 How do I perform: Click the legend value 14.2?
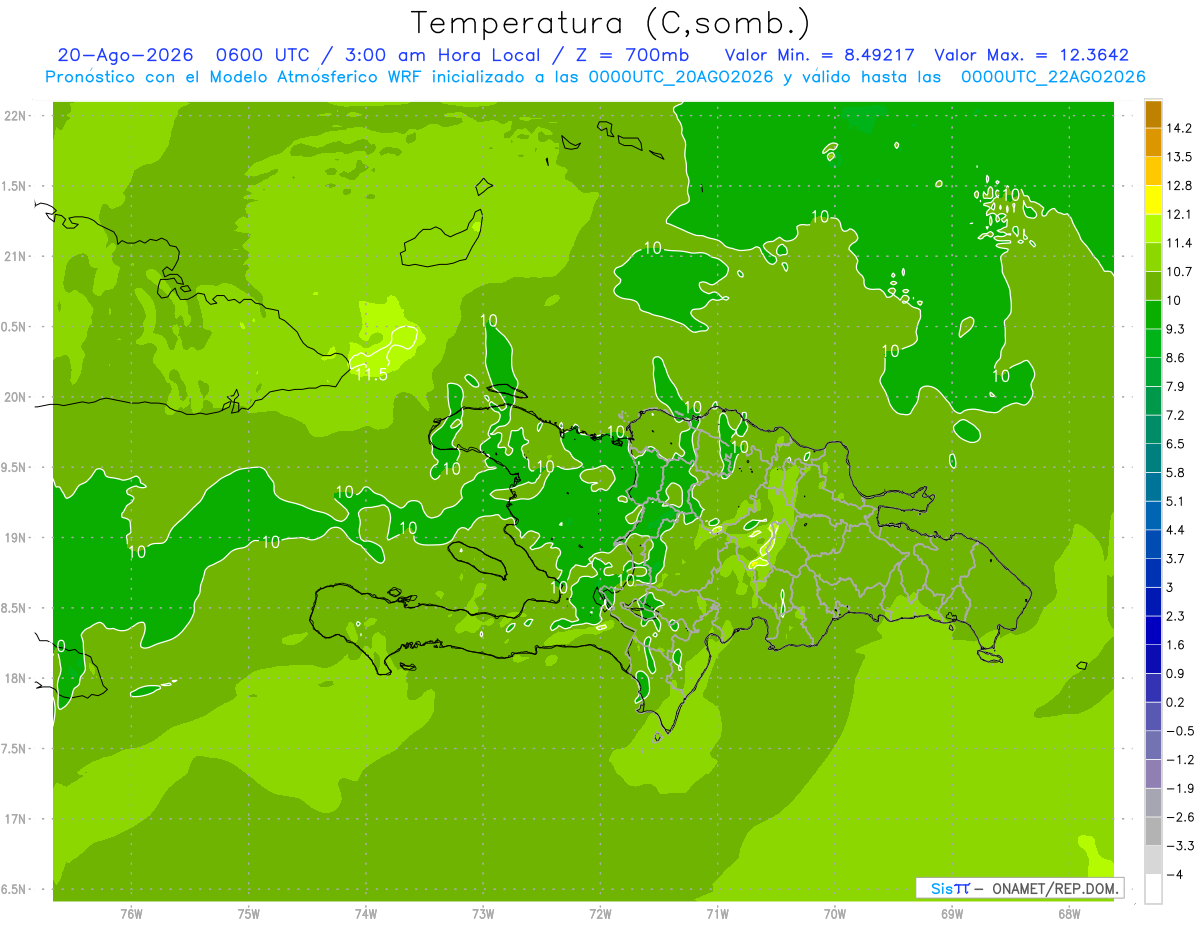coord(1178,128)
